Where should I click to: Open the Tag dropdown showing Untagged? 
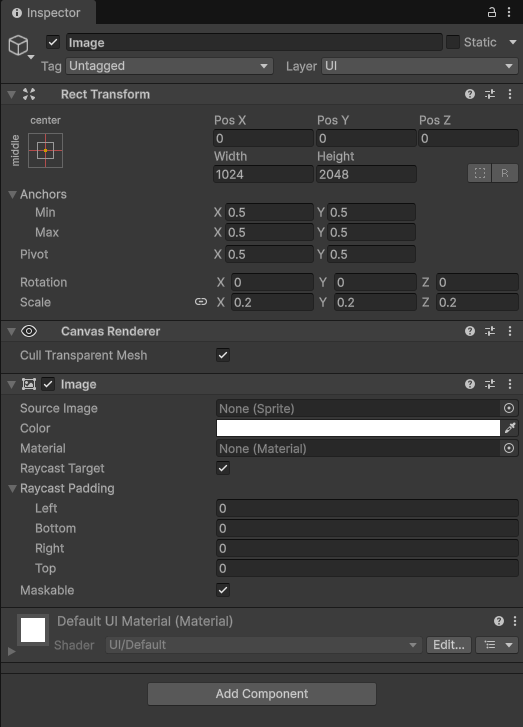click(x=169, y=66)
